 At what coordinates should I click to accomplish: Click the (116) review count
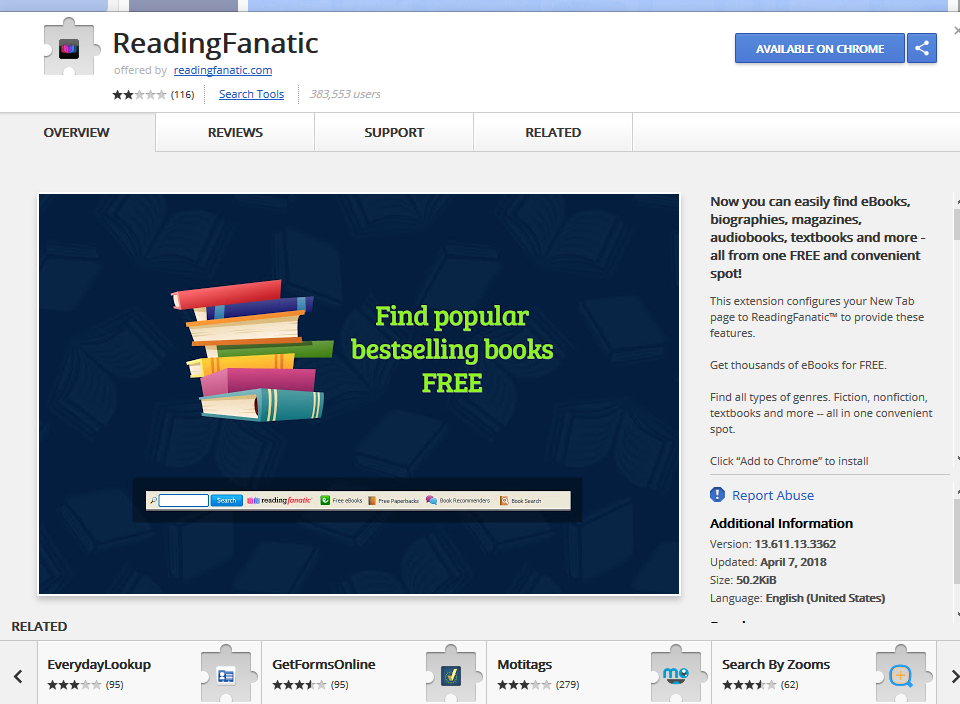[182, 94]
